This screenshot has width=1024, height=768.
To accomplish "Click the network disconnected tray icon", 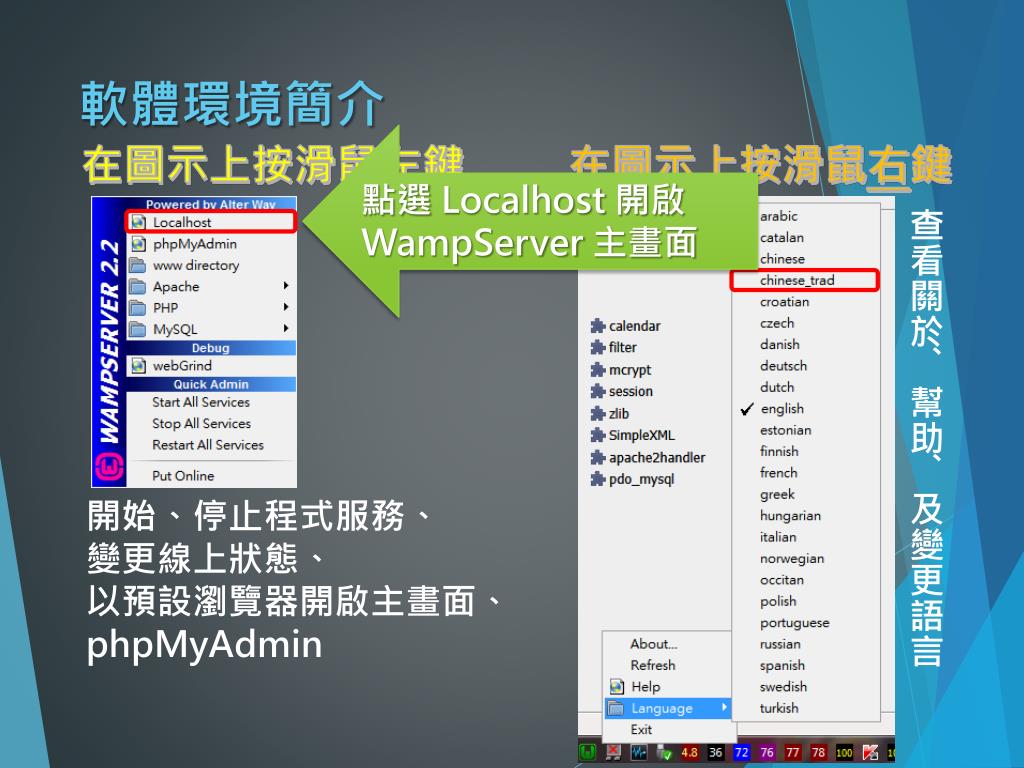I will [x=613, y=752].
